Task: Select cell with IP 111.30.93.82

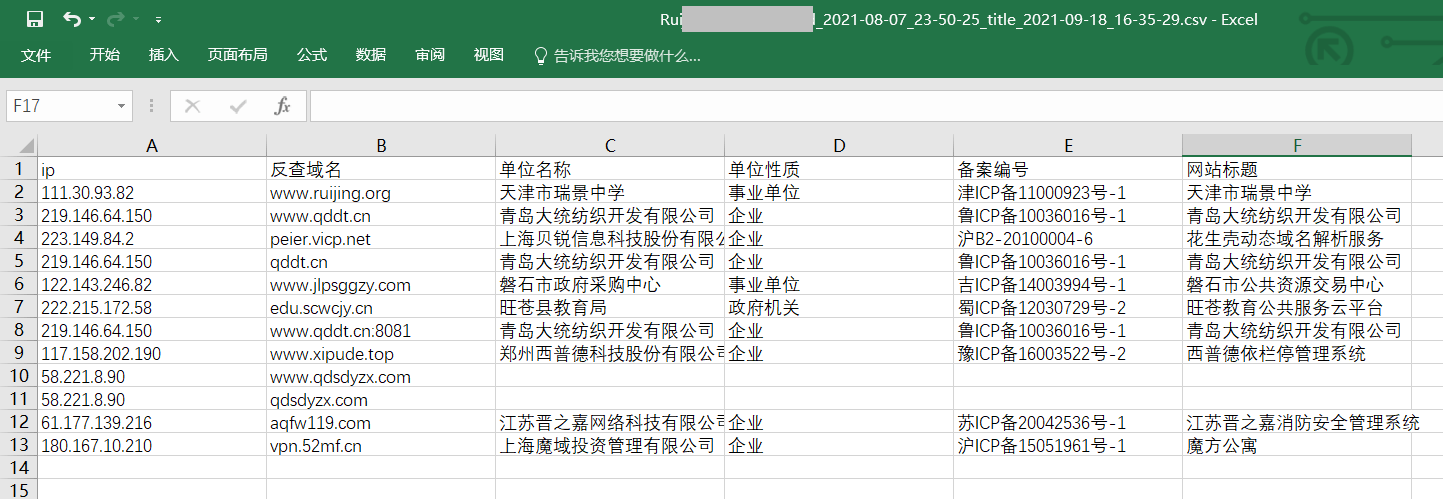Action: (152, 192)
